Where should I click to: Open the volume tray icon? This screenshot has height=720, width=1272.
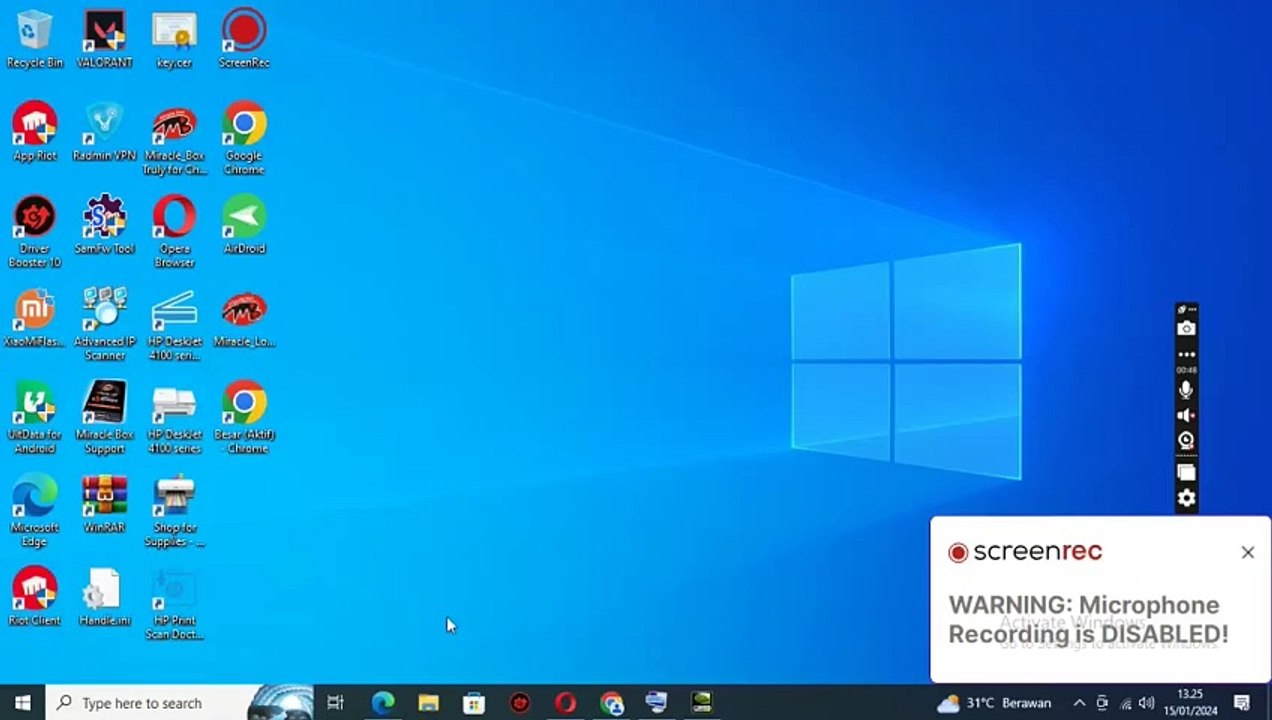1147,703
